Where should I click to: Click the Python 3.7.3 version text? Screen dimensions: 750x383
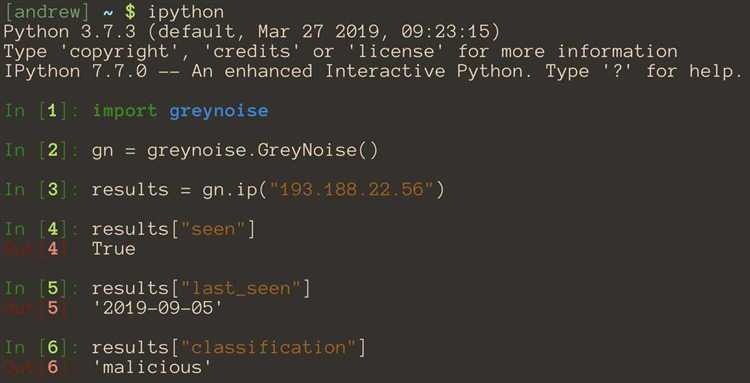69,32
